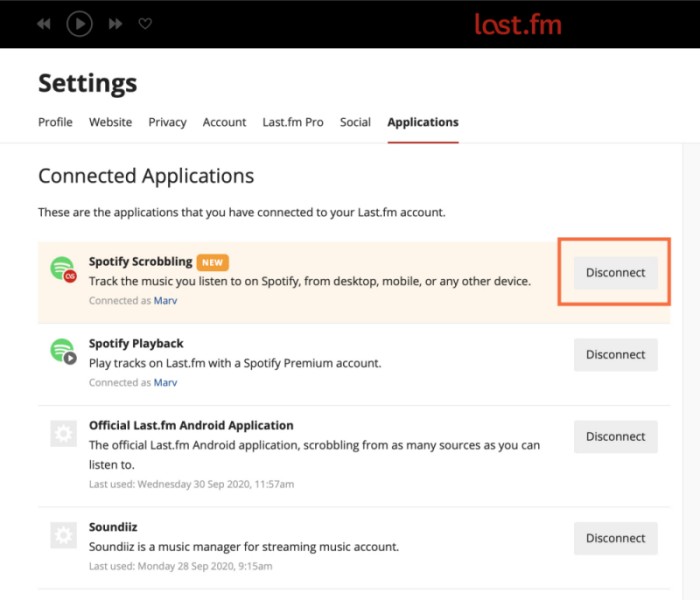Click the NEW badge beside Spotify Scrobbling
Image resolution: width=700 pixels, height=600 pixels.
point(212,262)
